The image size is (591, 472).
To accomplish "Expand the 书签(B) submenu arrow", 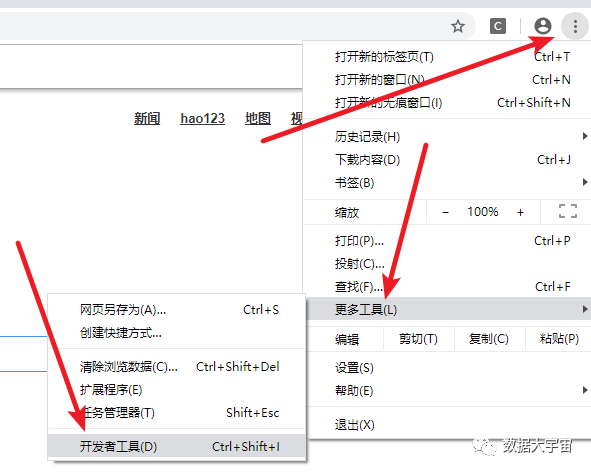I will click(x=585, y=182).
